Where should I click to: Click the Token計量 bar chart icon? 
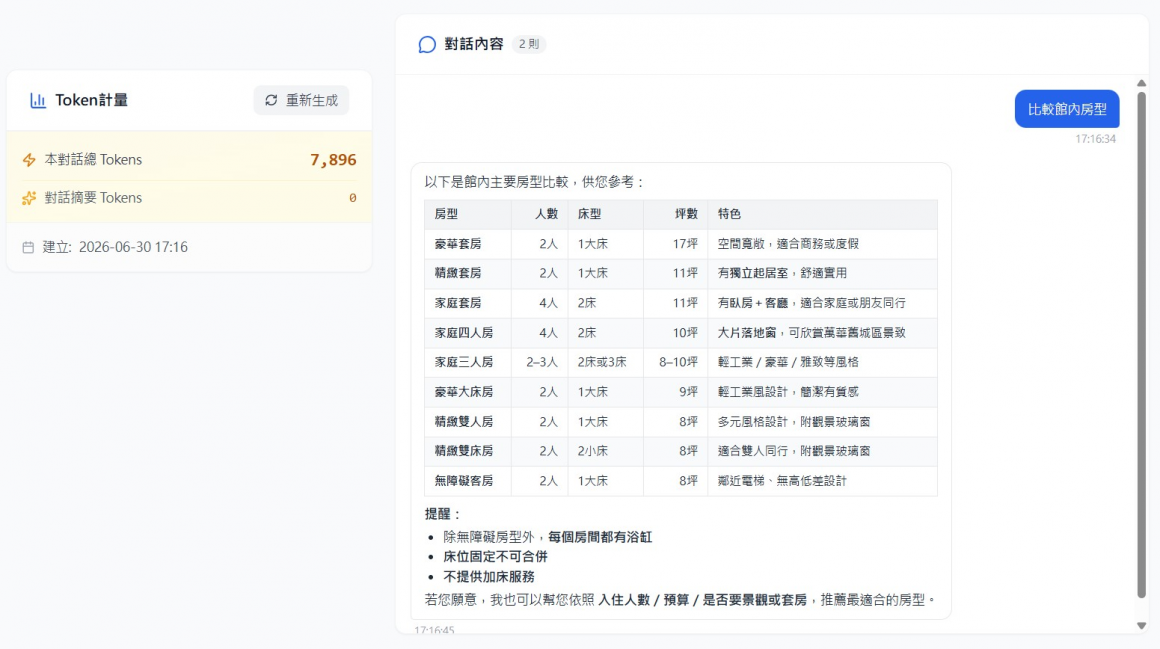pos(38,101)
